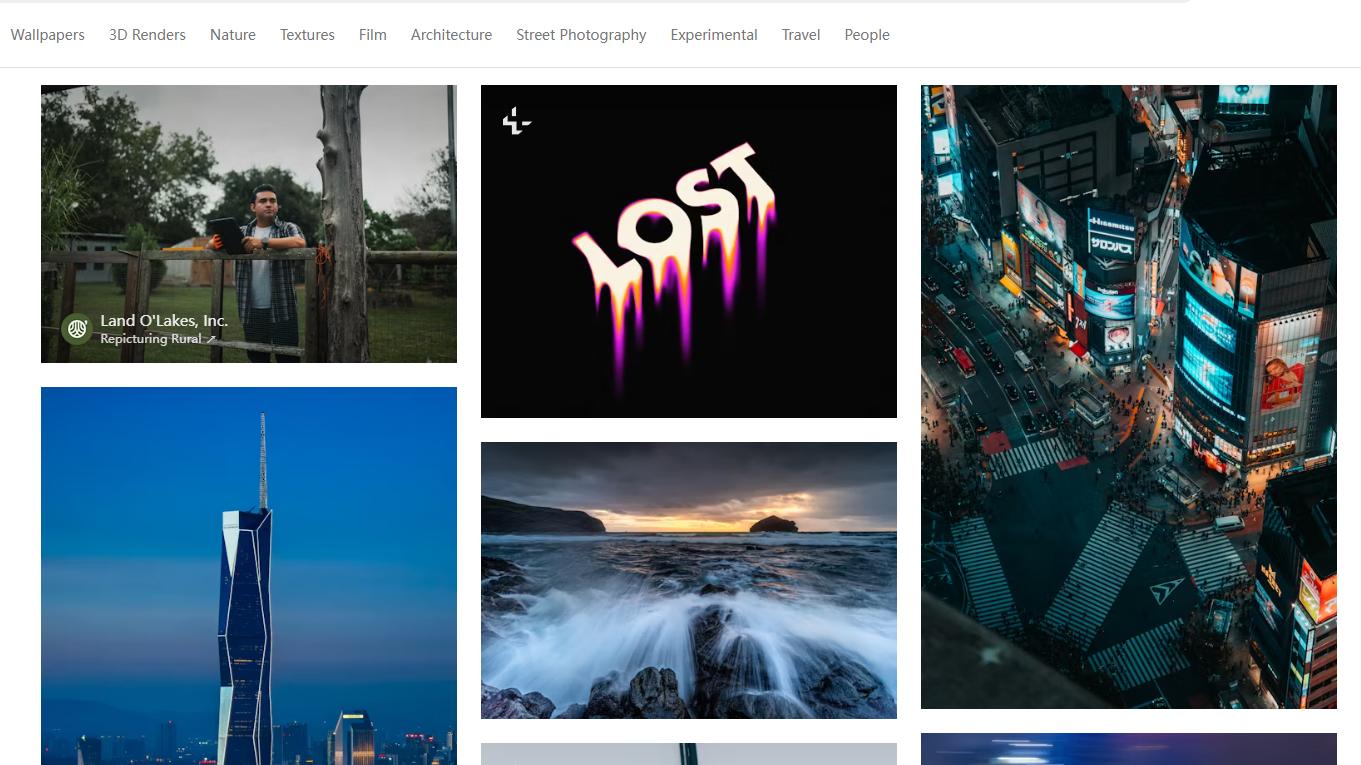Switch to the 3D Renders category
The height and width of the screenshot is (765, 1361).
147,35
